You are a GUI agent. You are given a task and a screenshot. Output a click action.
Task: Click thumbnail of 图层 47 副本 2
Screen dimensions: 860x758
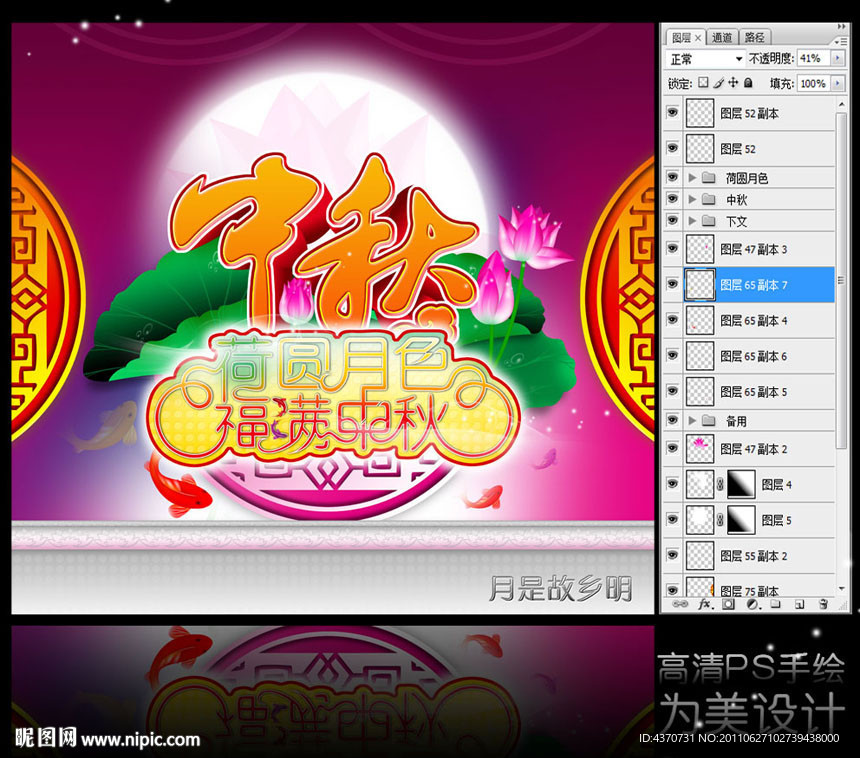700,448
